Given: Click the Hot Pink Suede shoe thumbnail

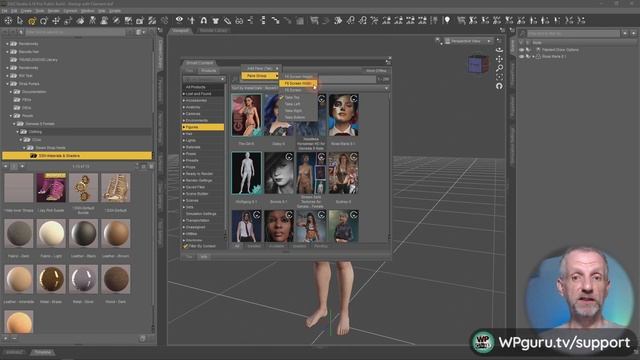Looking at the screenshot, I should 51,188.
